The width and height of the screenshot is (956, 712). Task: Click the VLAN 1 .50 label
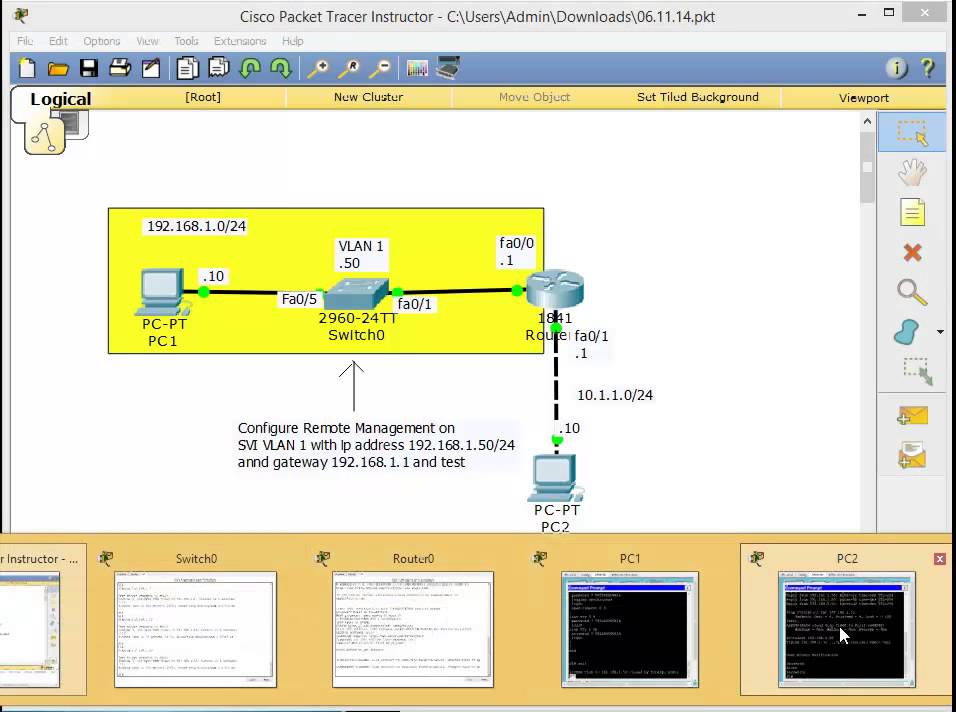coord(362,254)
